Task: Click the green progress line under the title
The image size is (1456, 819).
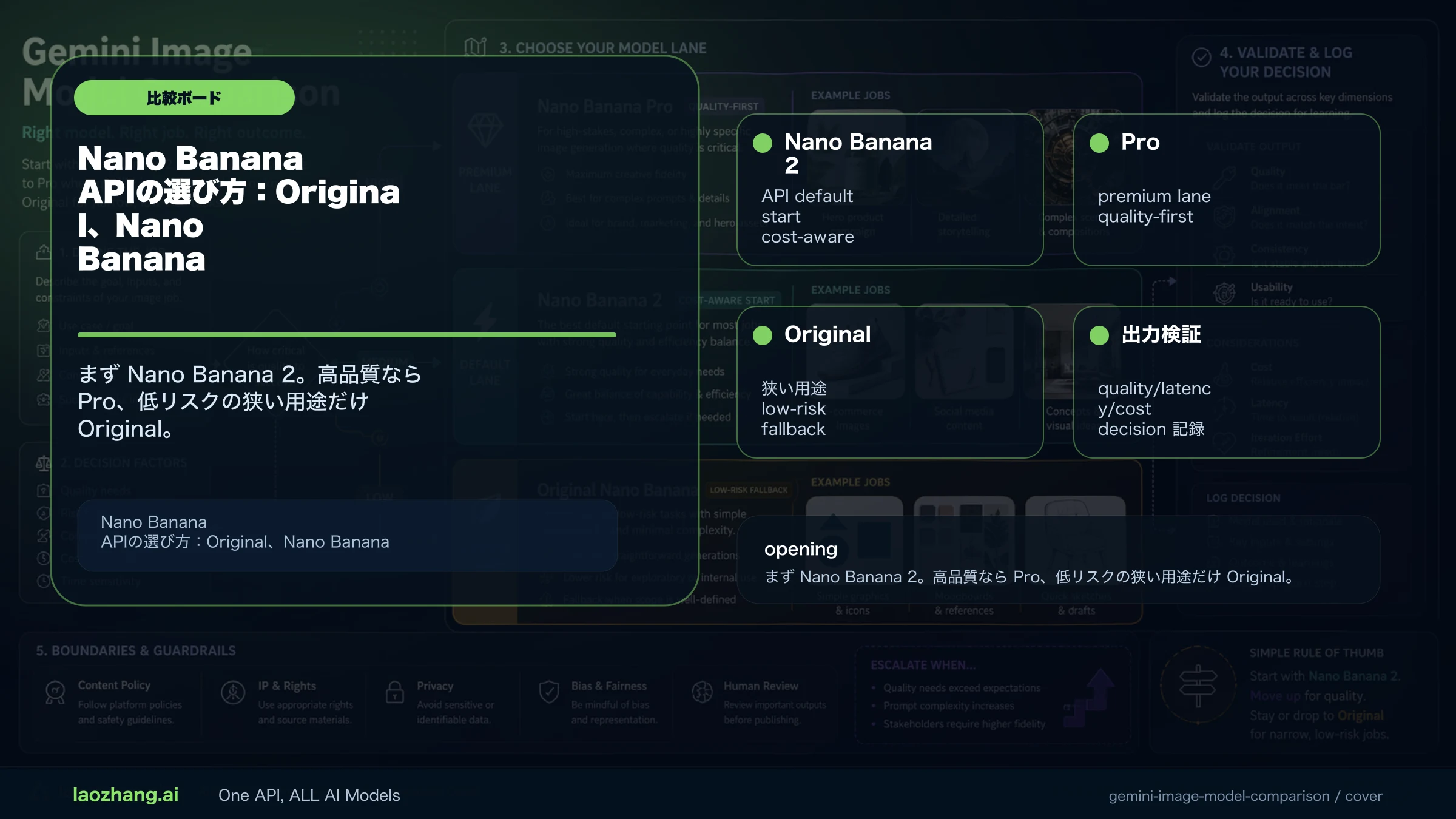Action: 347,335
